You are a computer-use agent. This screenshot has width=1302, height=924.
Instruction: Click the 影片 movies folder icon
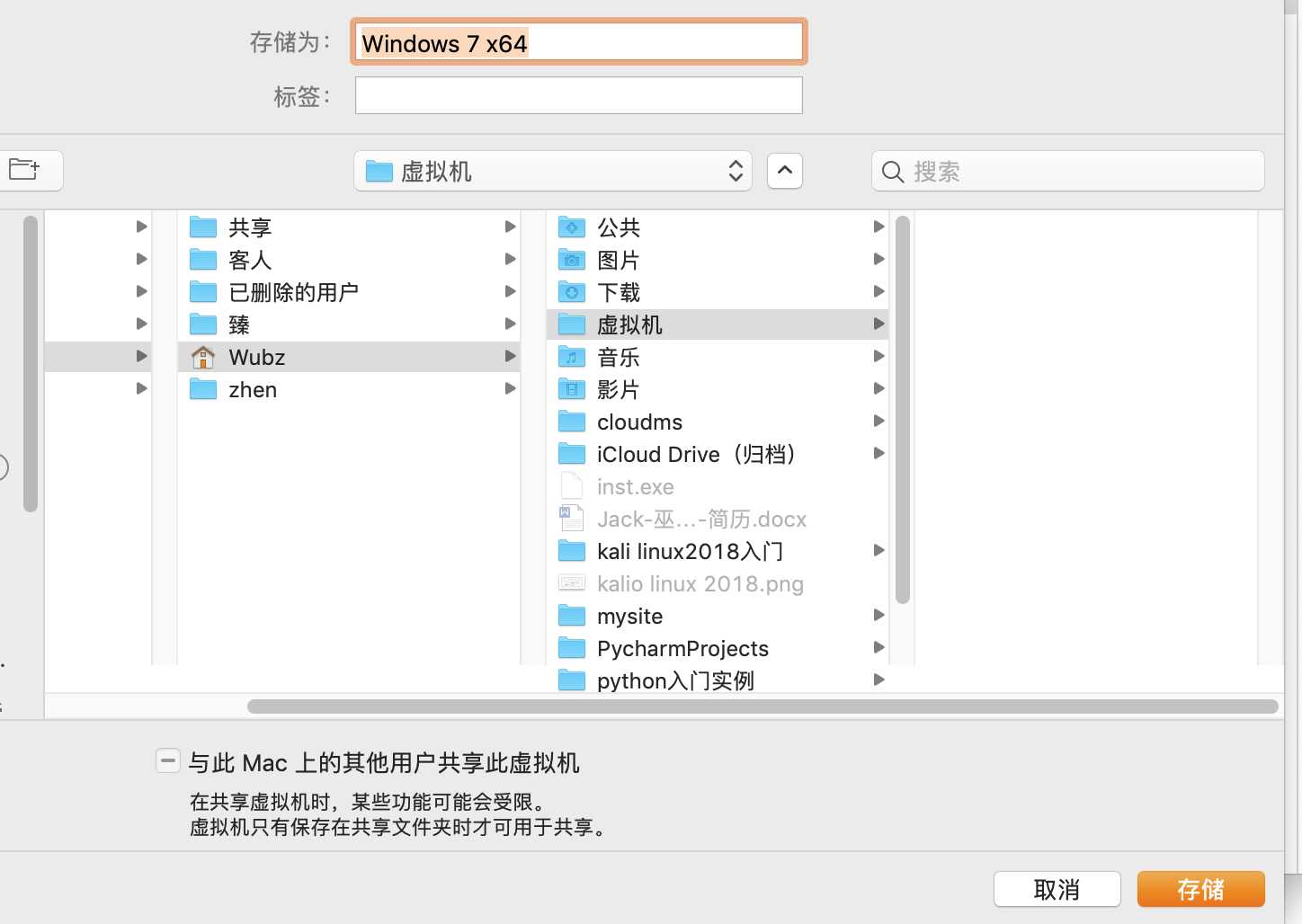coord(572,389)
